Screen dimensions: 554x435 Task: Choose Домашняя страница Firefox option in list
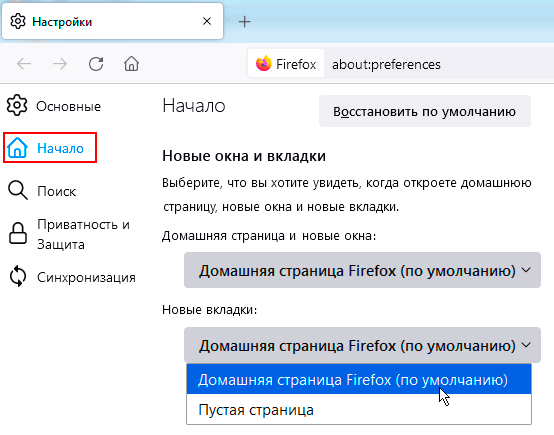[359, 379]
